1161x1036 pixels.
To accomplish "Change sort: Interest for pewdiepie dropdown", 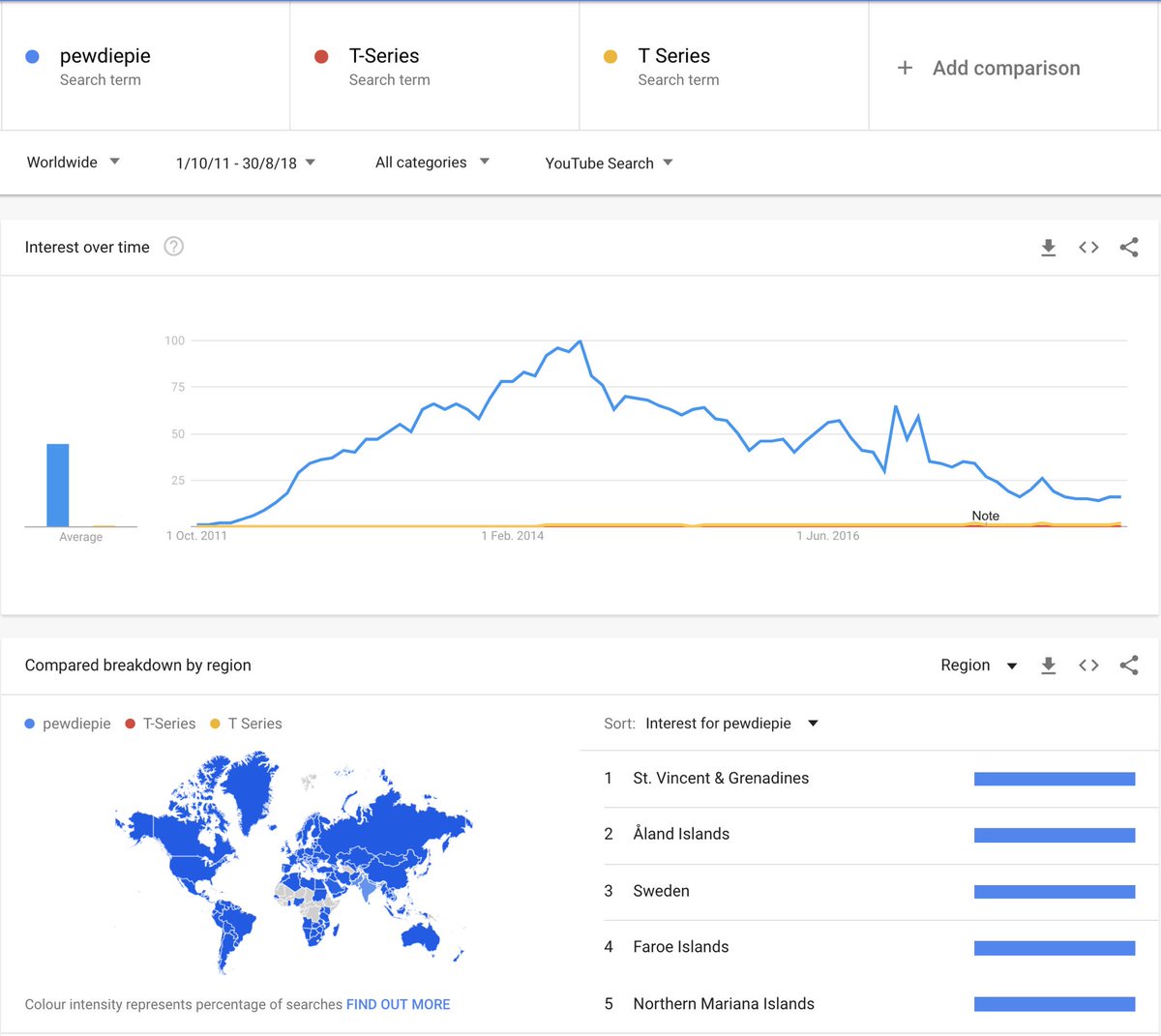I will tap(732, 724).
